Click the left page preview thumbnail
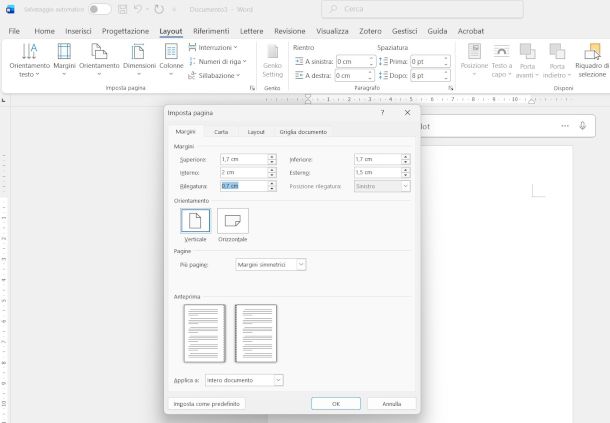 [x=205, y=333]
